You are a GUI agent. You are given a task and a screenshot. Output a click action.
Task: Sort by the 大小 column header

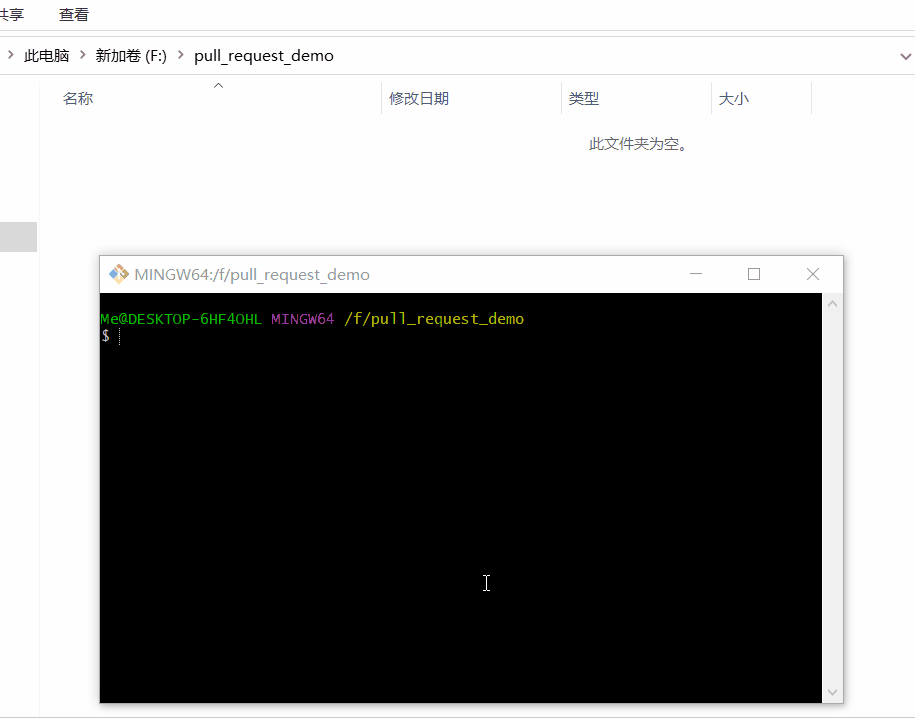click(762, 98)
